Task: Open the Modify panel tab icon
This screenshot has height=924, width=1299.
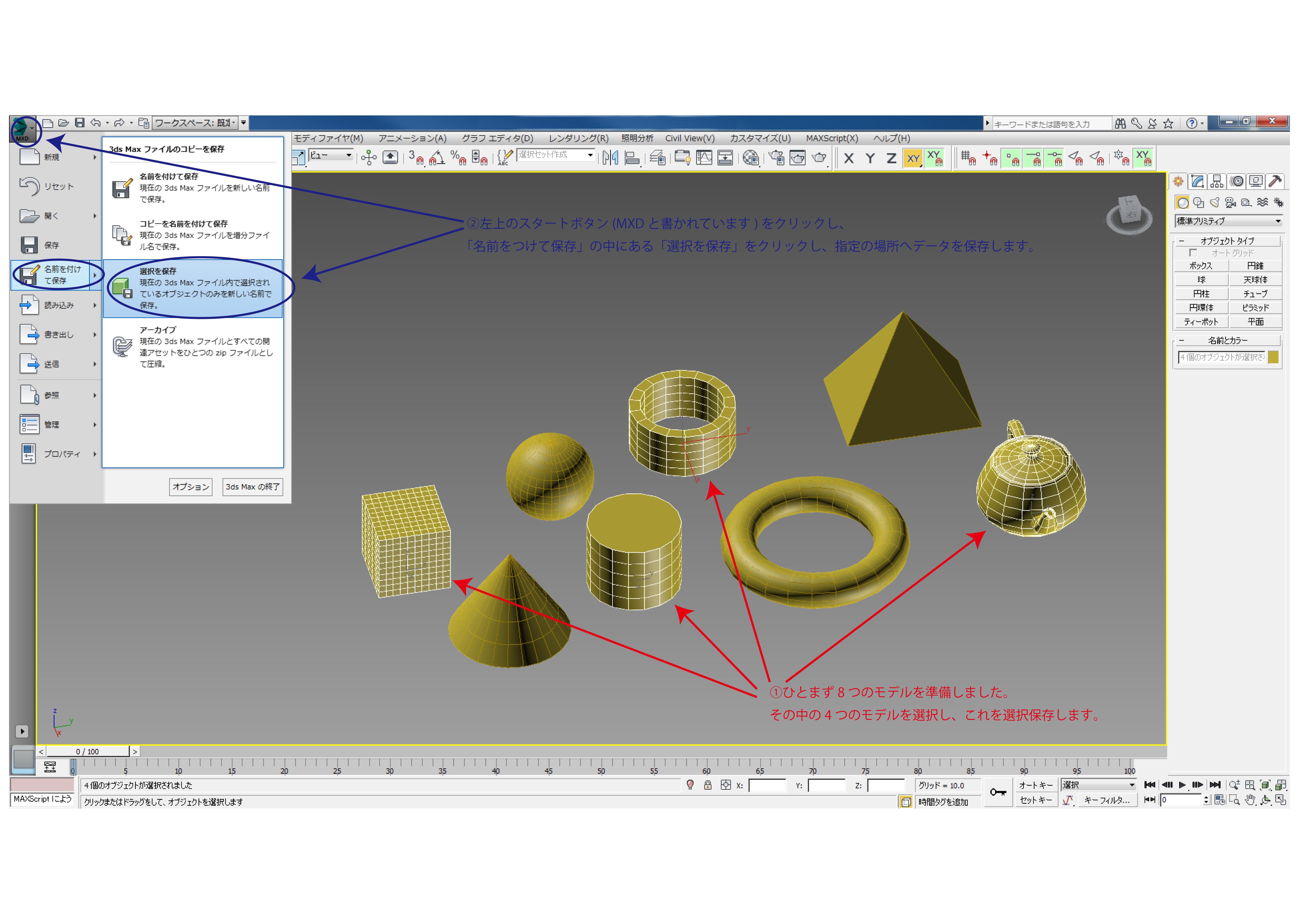Action: [1197, 181]
